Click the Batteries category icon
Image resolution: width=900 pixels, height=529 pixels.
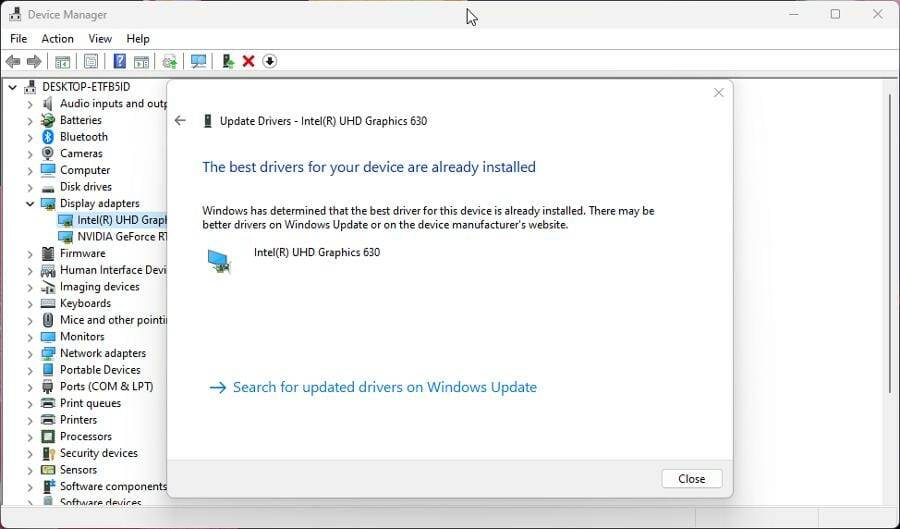pos(48,120)
